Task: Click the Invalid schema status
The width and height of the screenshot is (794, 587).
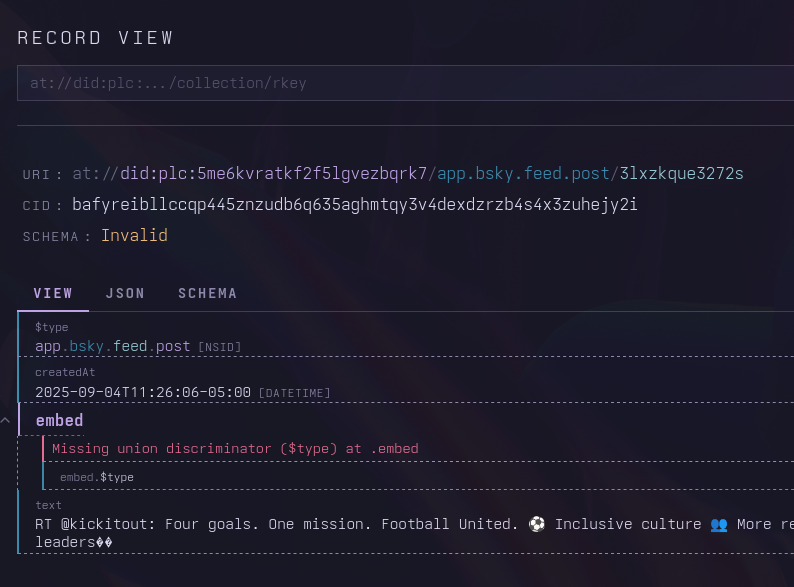Action: (x=134, y=236)
